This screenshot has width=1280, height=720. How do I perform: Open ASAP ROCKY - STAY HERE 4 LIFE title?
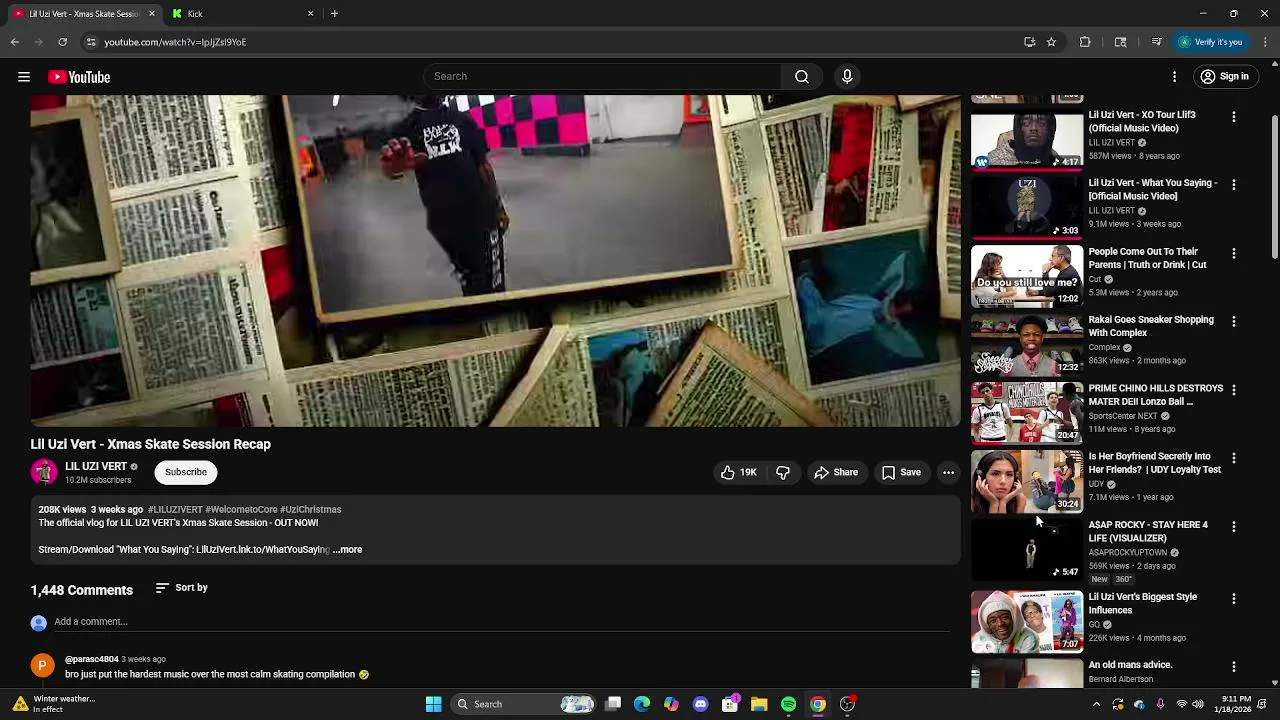tap(1148, 531)
